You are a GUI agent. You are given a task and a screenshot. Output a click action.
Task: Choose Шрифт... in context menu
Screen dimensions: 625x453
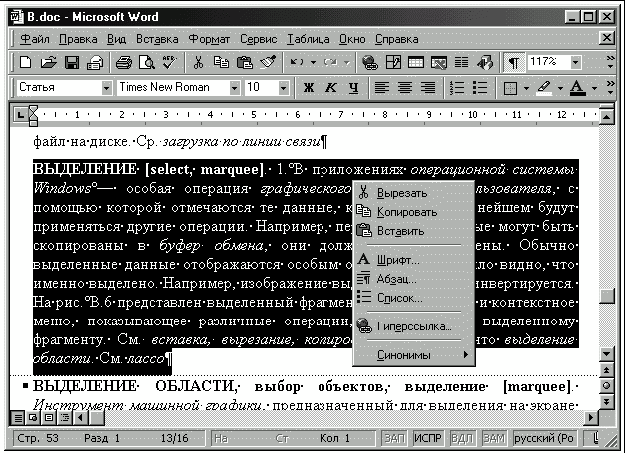(x=413, y=260)
